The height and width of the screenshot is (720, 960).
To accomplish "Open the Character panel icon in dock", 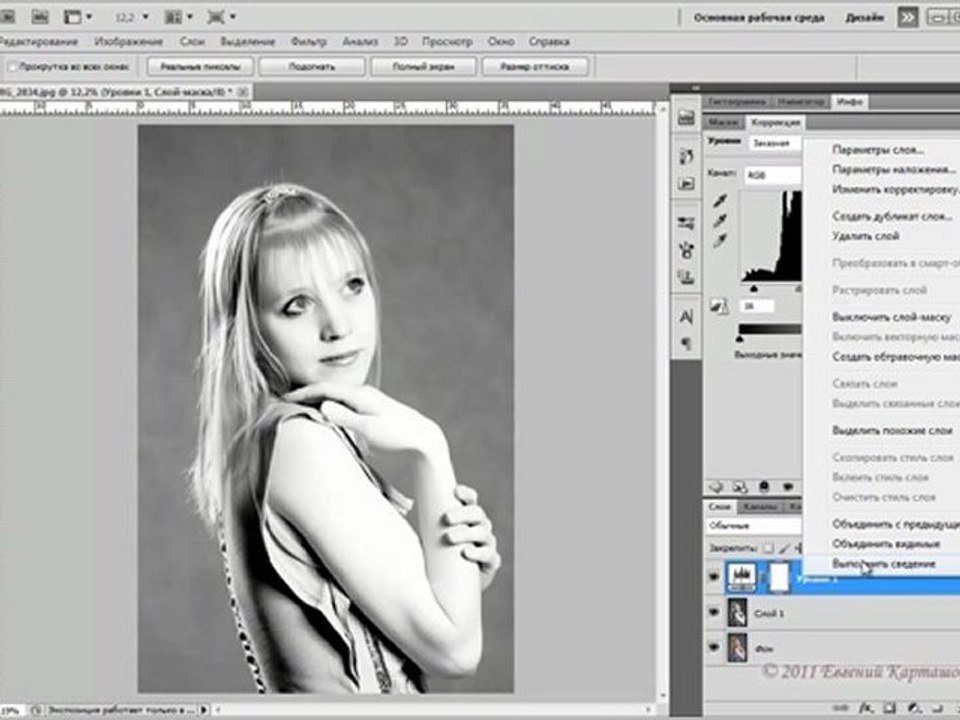I will click(686, 317).
